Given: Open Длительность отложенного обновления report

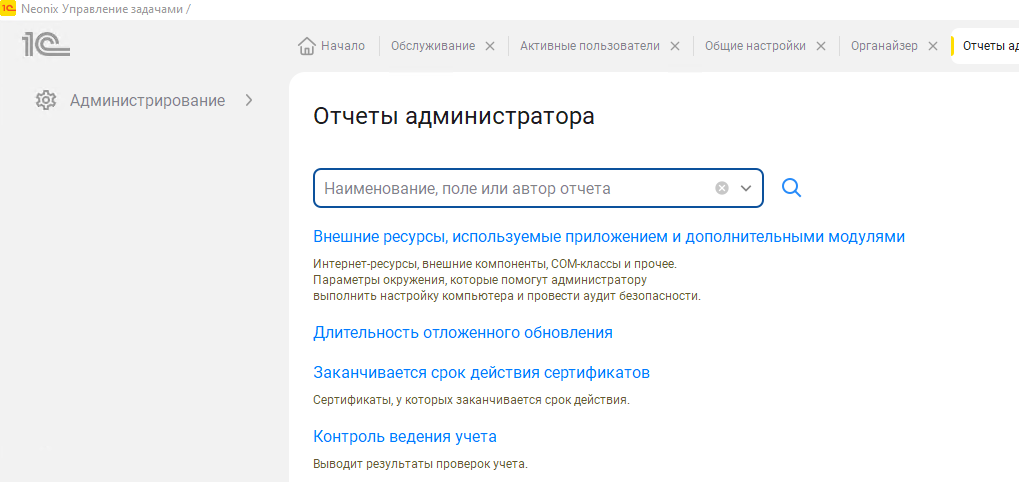Looking at the screenshot, I should coord(462,332).
